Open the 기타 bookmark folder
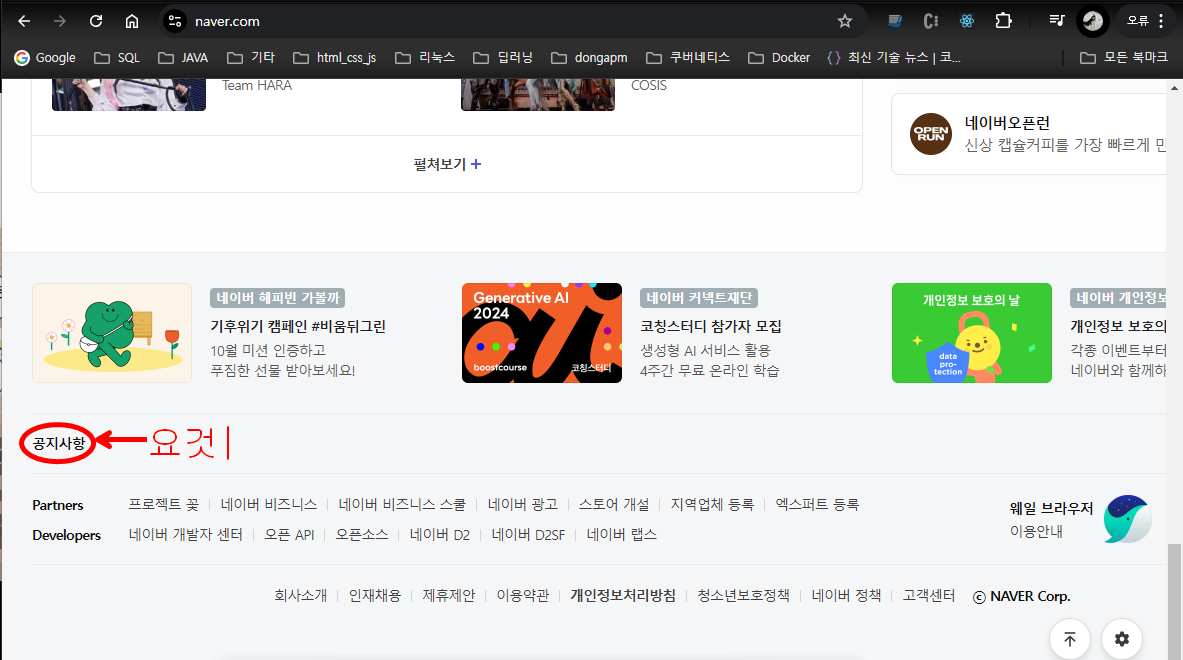Image resolution: width=1183 pixels, height=660 pixels. 251,57
